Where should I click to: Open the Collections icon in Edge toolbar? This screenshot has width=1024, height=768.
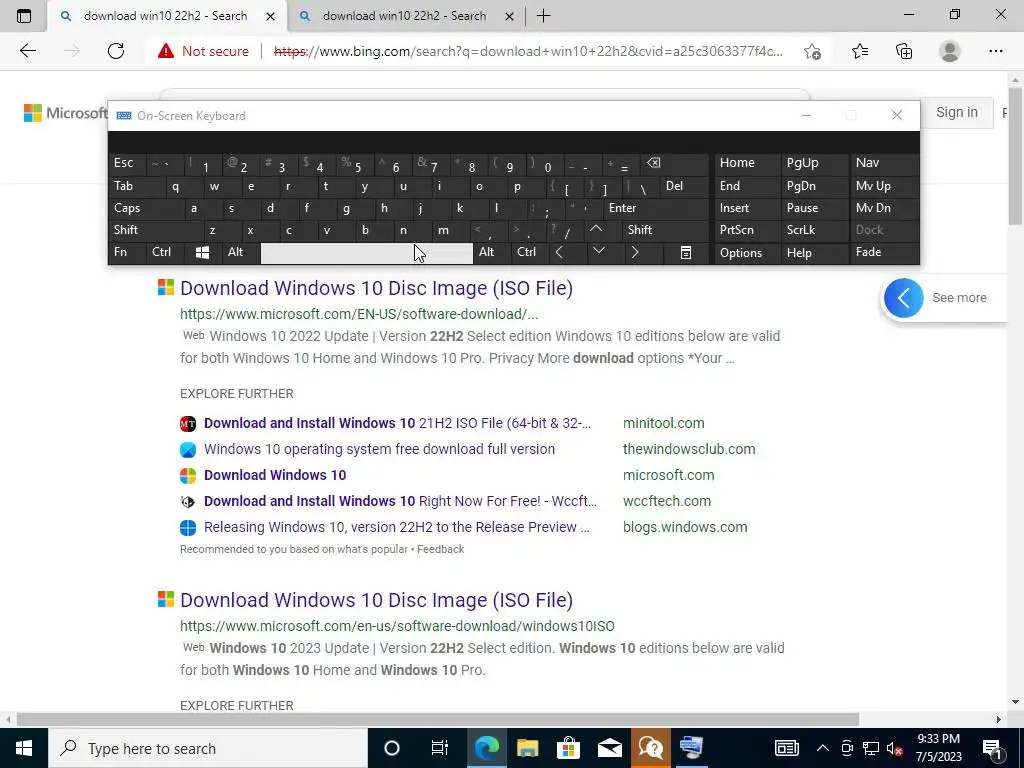(x=904, y=51)
